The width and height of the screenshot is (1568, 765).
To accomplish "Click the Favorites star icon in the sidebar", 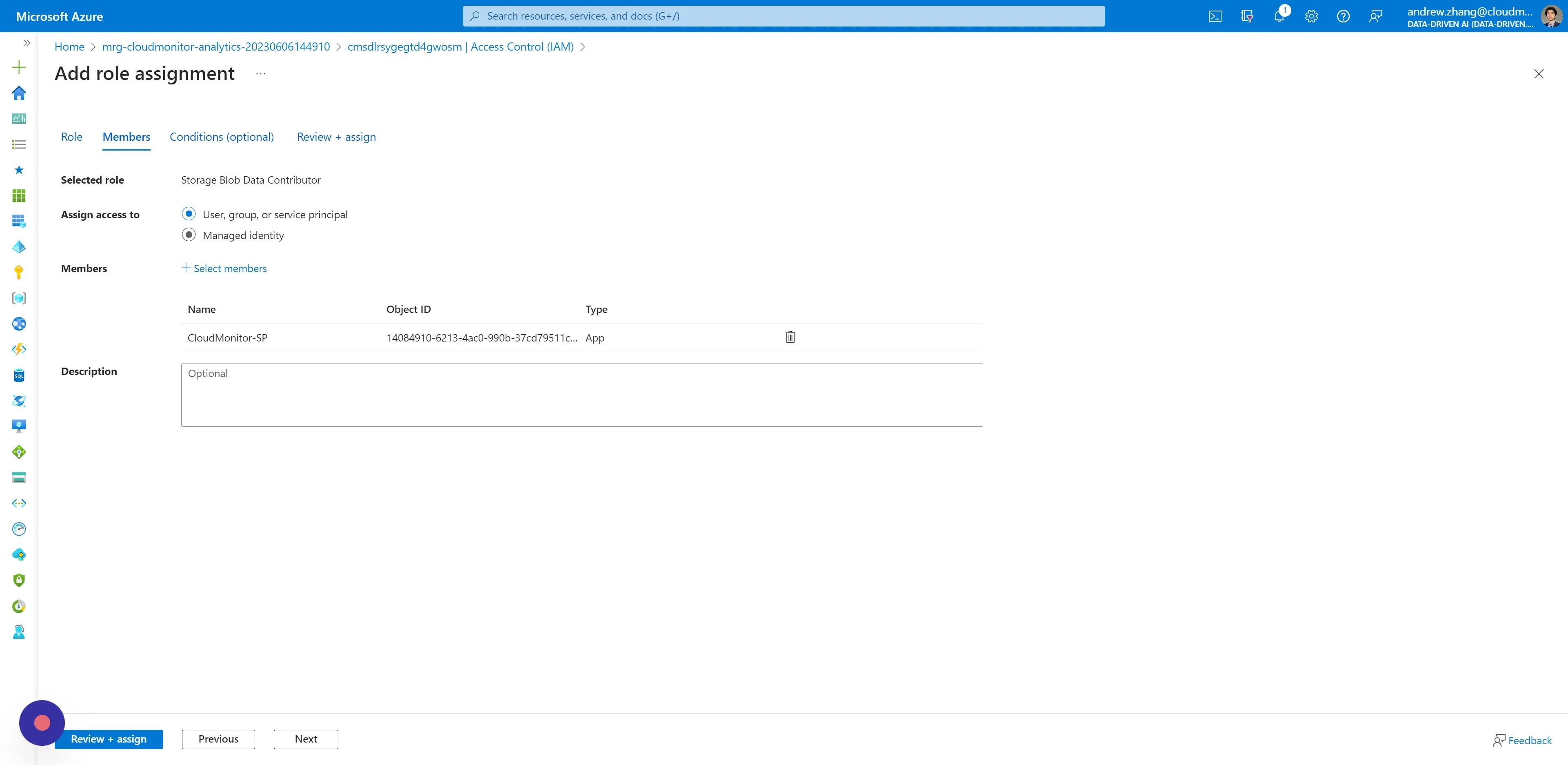I will (x=19, y=170).
